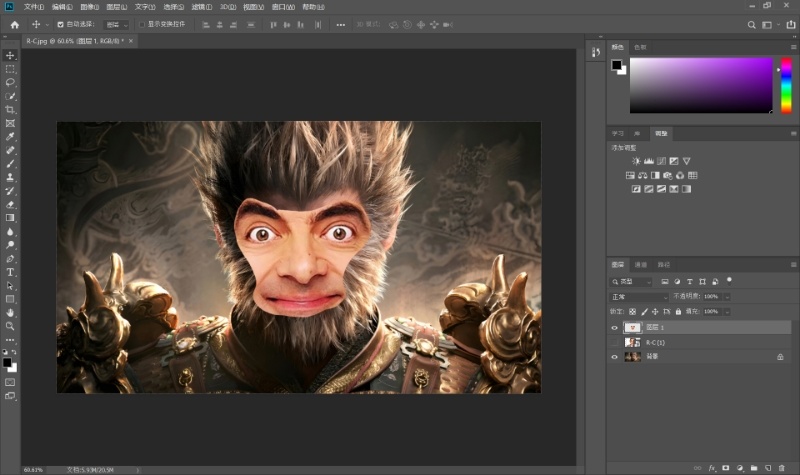Toggle the 自动选择 checkbox
This screenshot has width=800, height=475.
tap(60, 24)
